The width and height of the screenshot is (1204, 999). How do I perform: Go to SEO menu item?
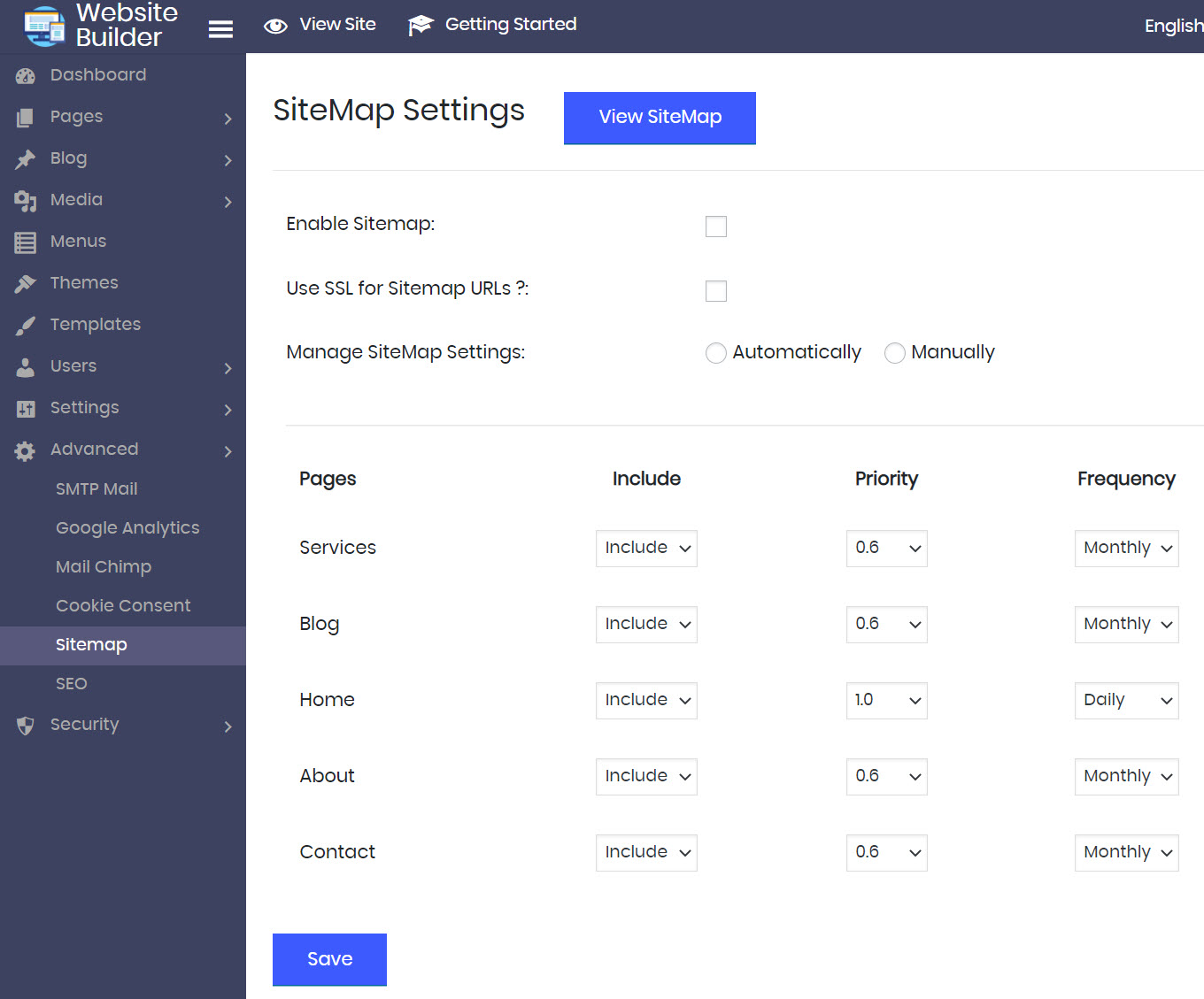click(x=72, y=684)
